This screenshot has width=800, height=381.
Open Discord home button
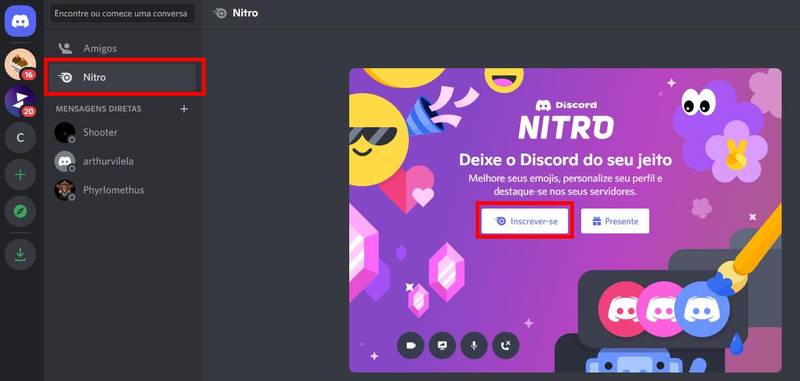20,21
